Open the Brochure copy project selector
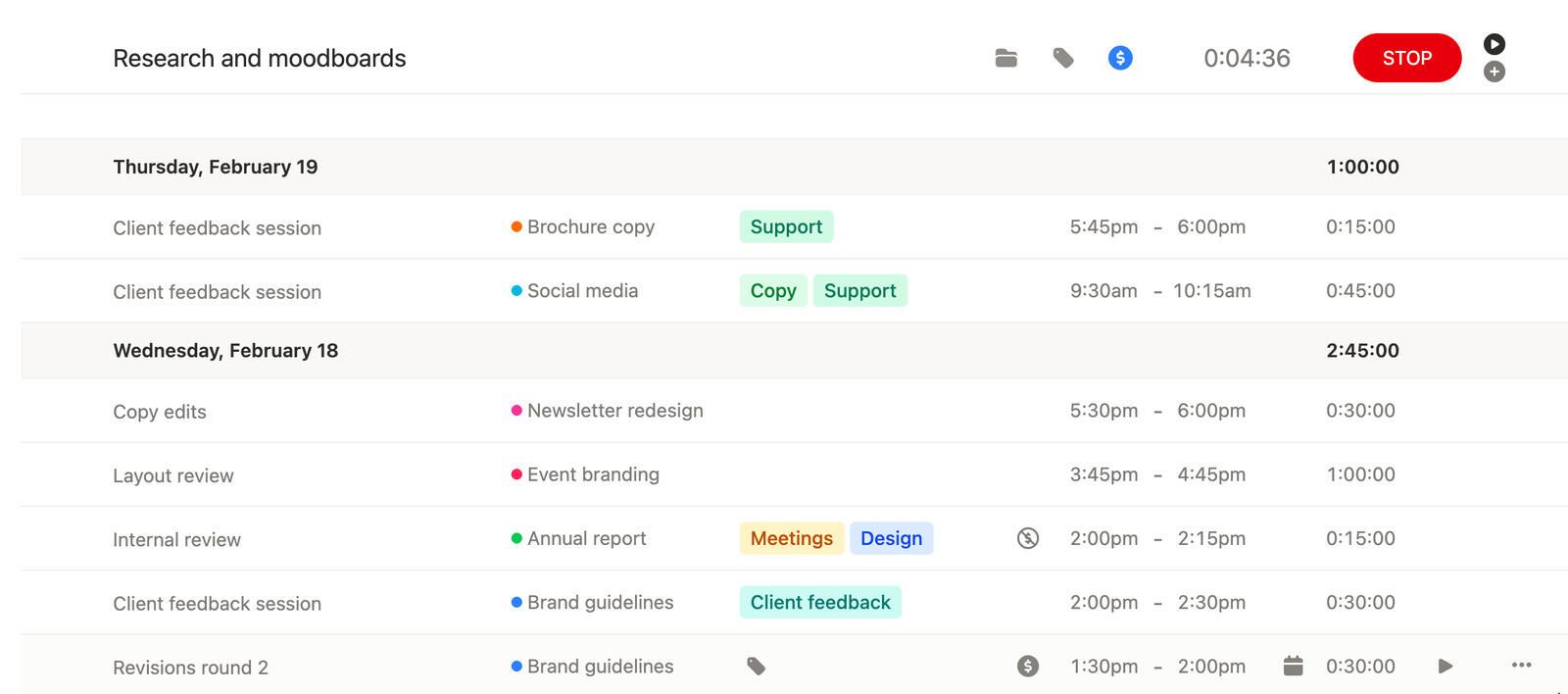 (590, 227)
